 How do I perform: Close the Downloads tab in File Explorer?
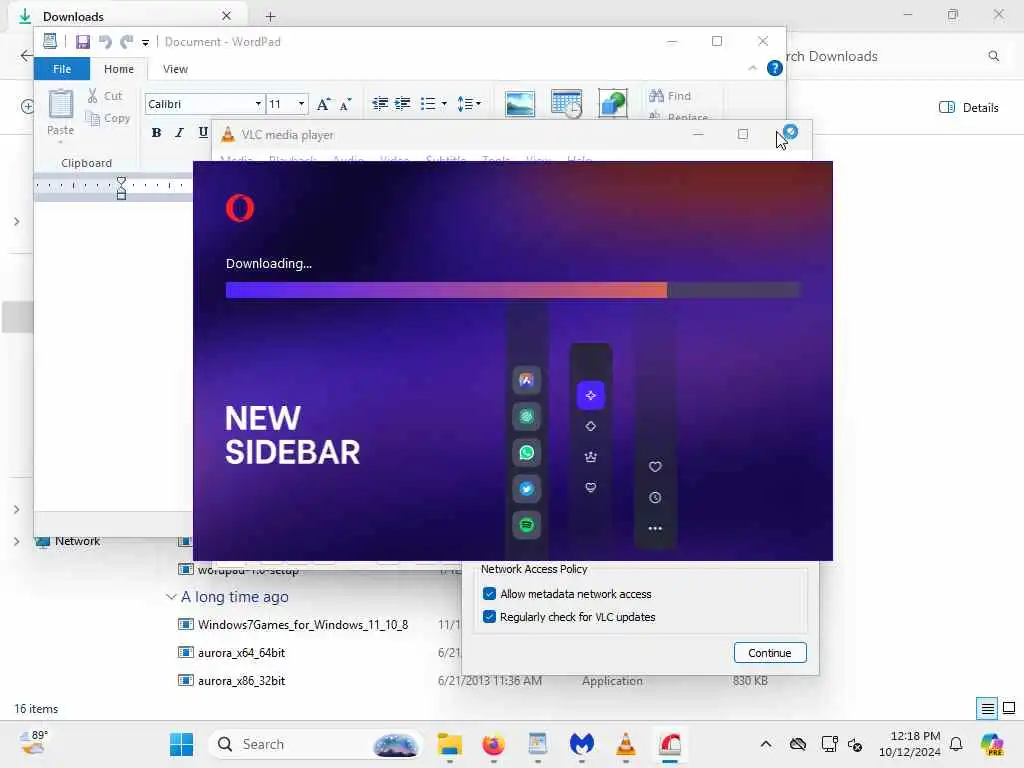(226, 16)
